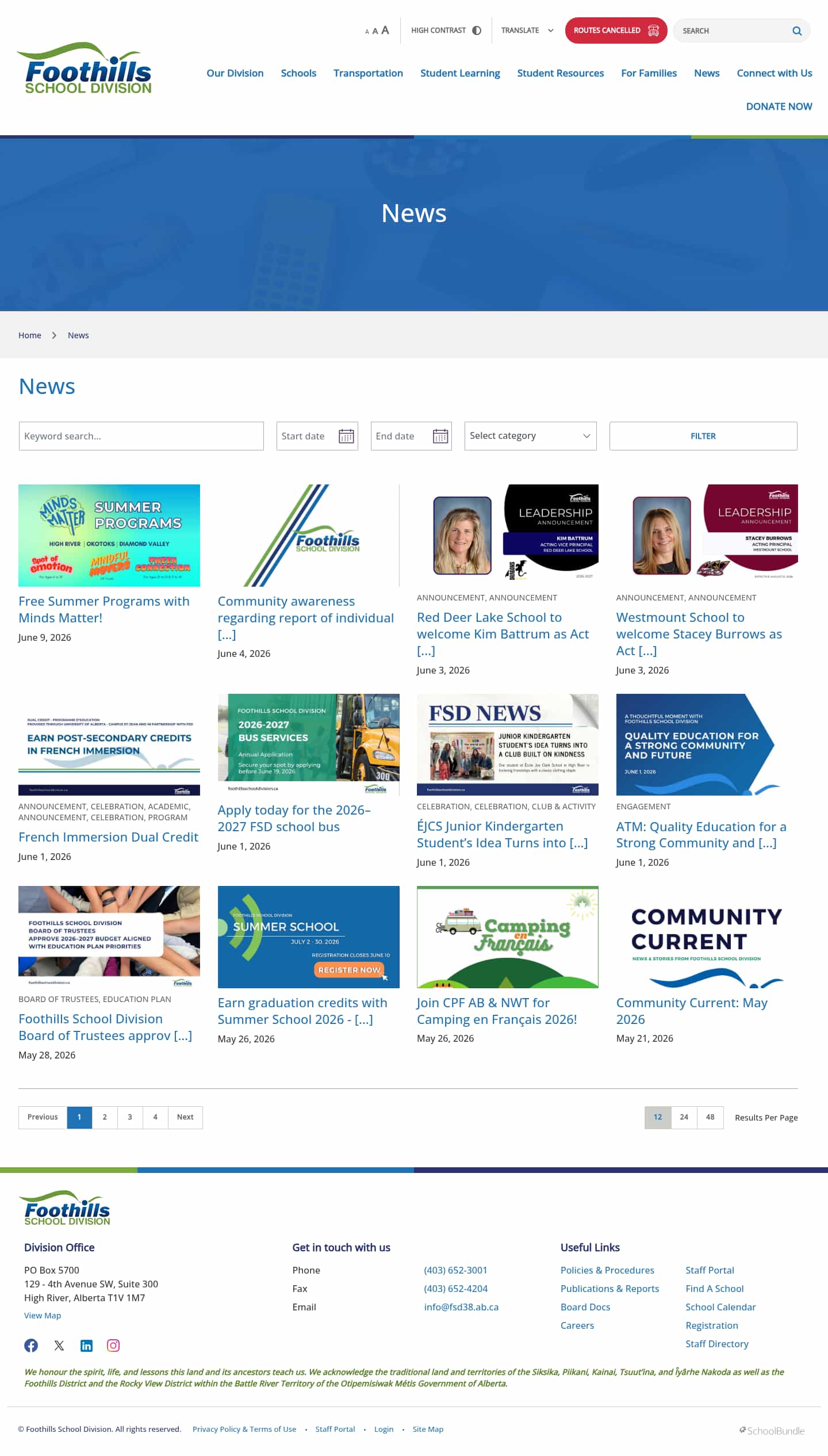Show 24 results per page
Screen dimensions: 828x1456
tap(684, 1117)
